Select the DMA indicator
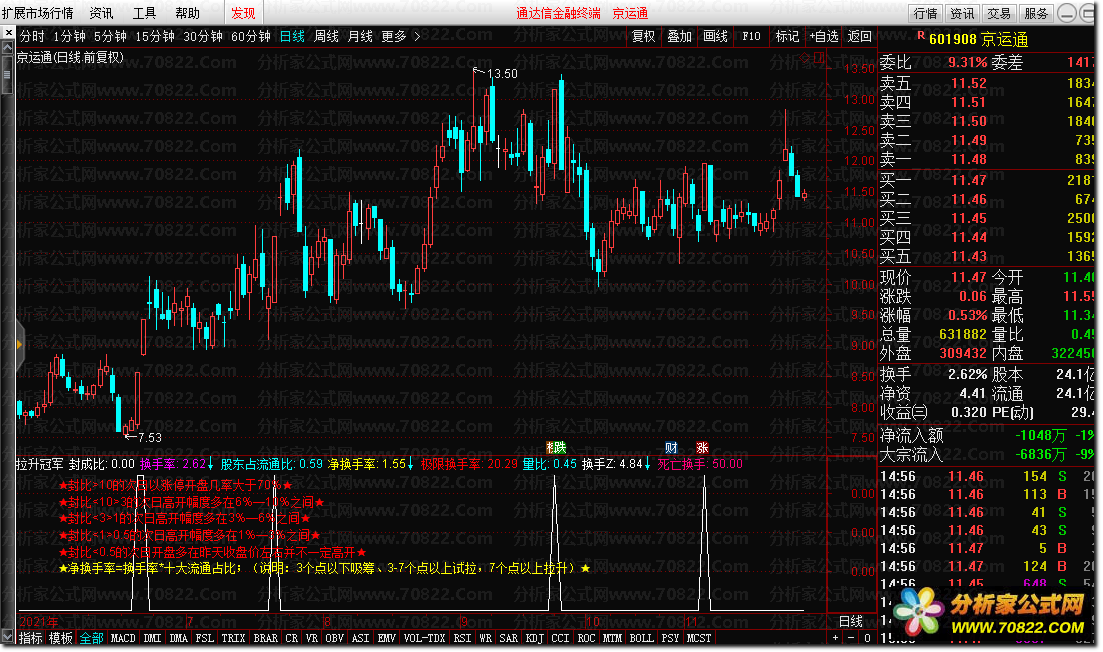This screenshot has width=1103, height=652. (x=179, y=638)
